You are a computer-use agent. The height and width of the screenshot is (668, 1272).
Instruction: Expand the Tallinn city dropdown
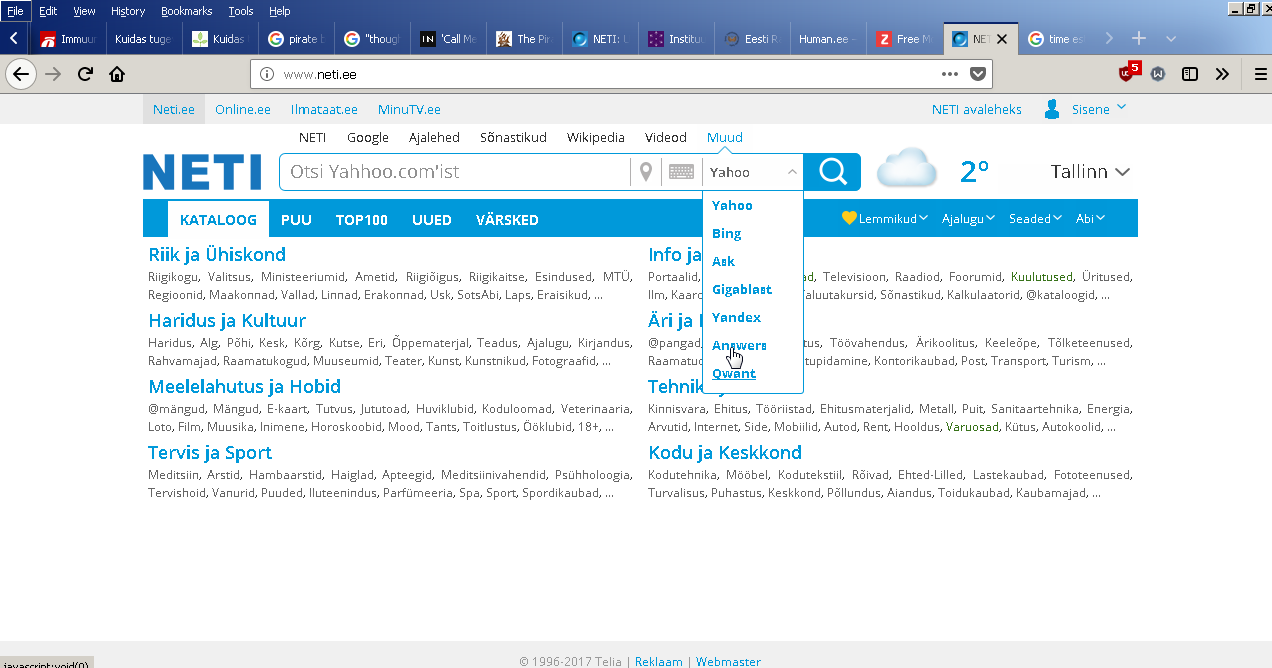pos(1090,172)
